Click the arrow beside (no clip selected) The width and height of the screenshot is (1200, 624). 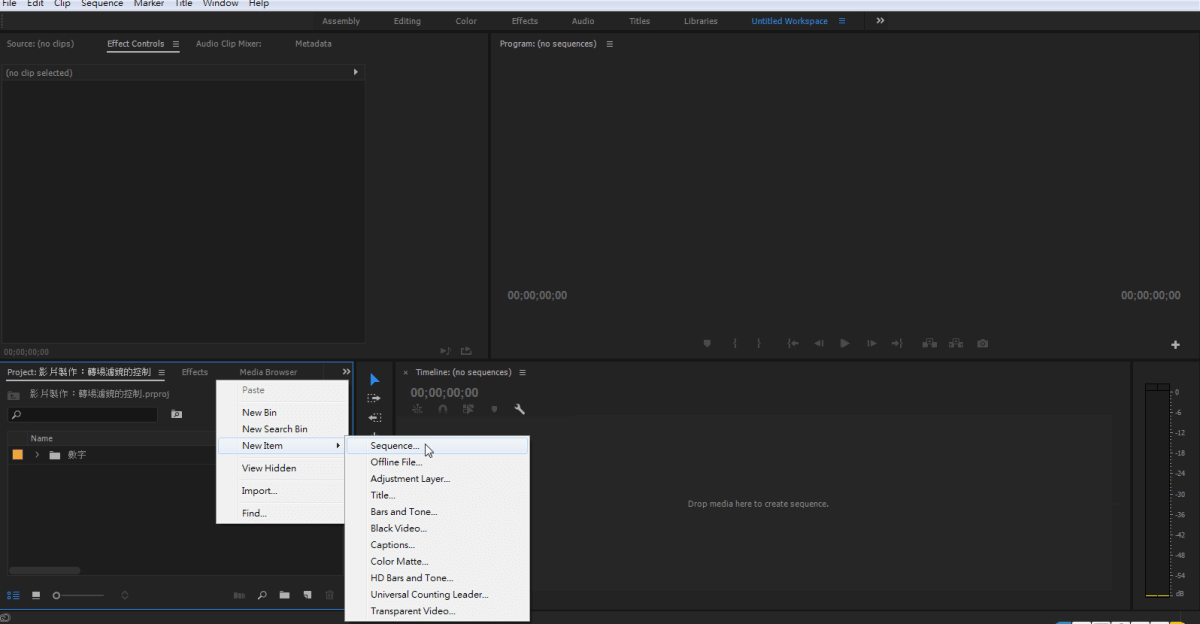coord(356,72)
